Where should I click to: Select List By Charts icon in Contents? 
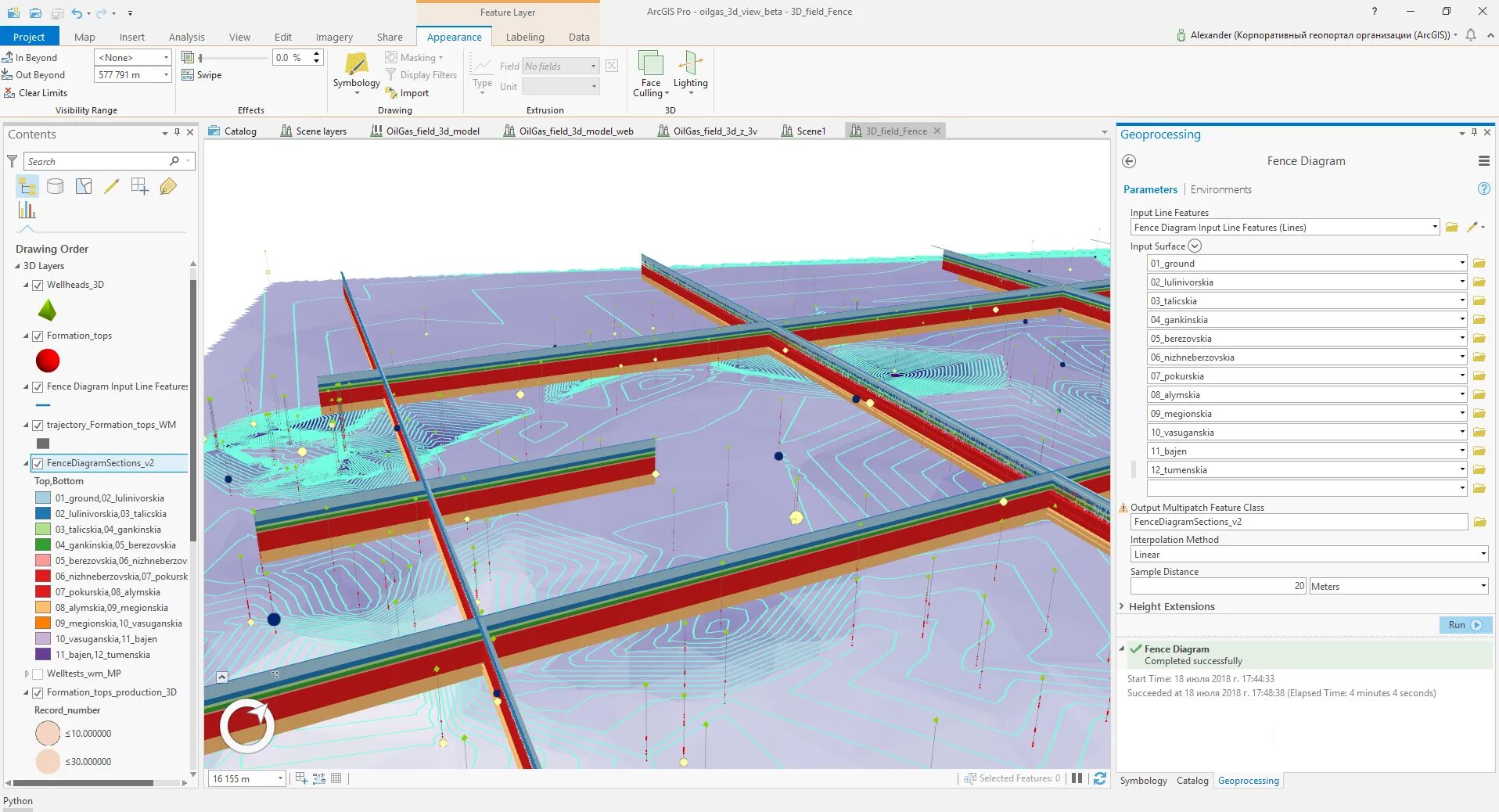pos(27,210)
